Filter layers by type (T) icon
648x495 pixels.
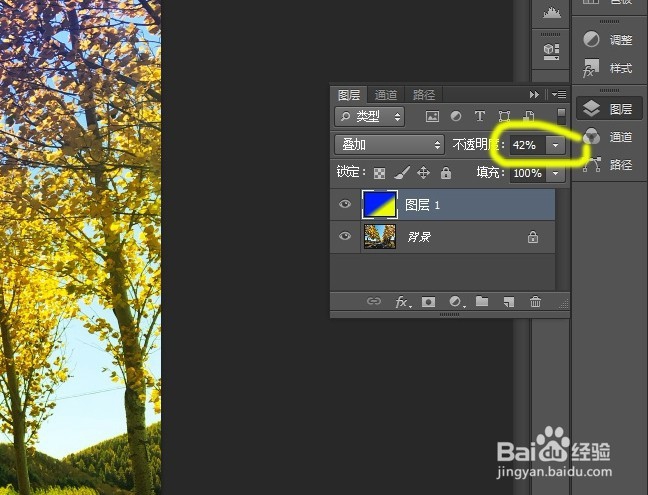pos(479,117)
